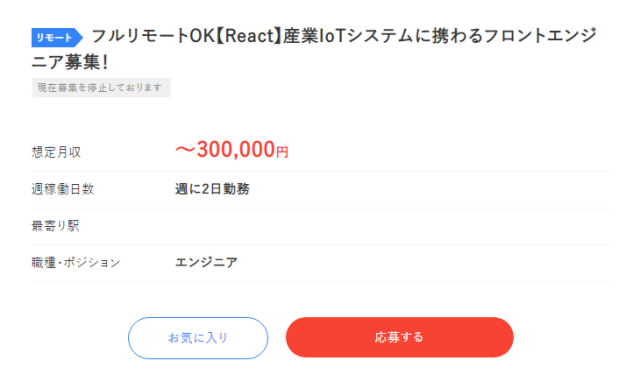Click the 応募する apply button
The height and width of the screenshot is (382, 640).
click(x=399, y=337)
